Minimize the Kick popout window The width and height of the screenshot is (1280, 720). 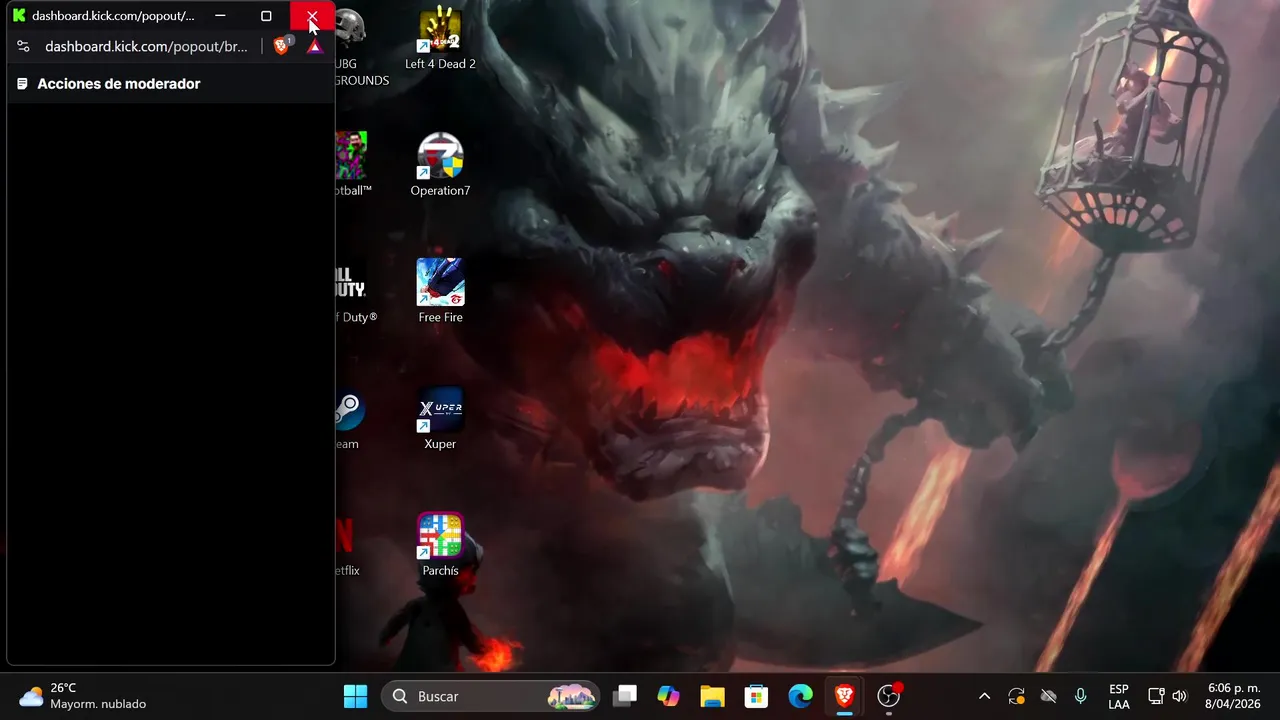tap(220, 16)
